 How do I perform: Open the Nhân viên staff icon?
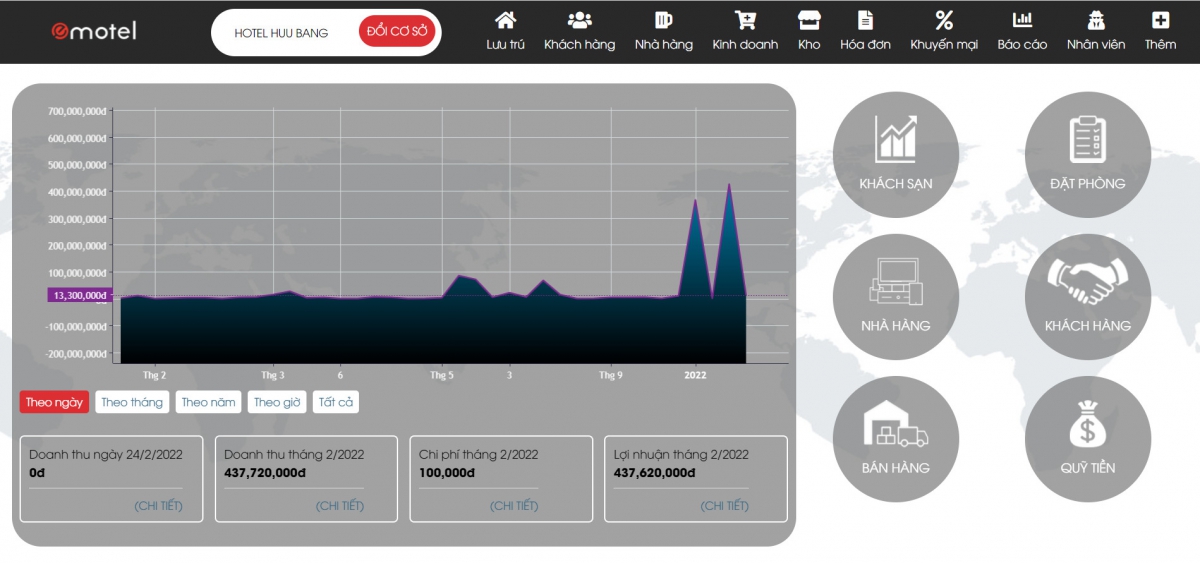coord(1095,22)
